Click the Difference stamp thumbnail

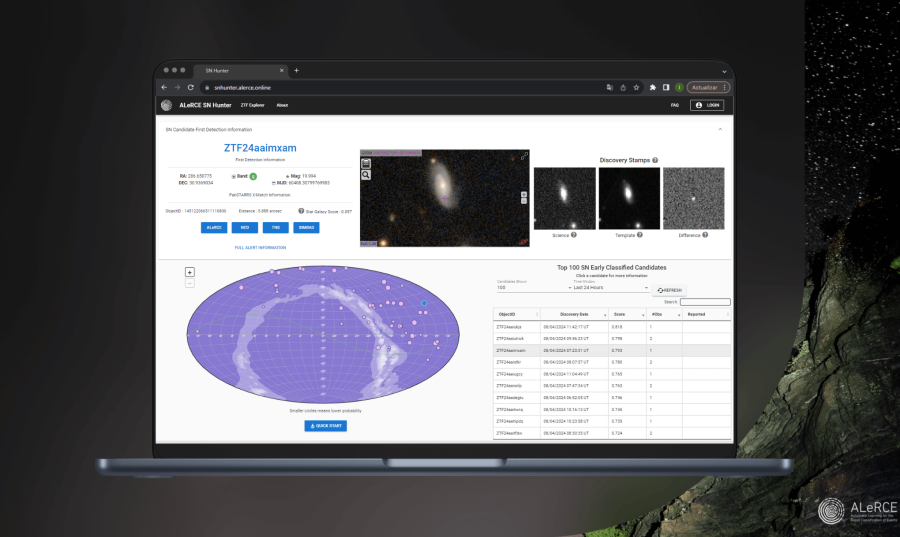click(693, 199)
